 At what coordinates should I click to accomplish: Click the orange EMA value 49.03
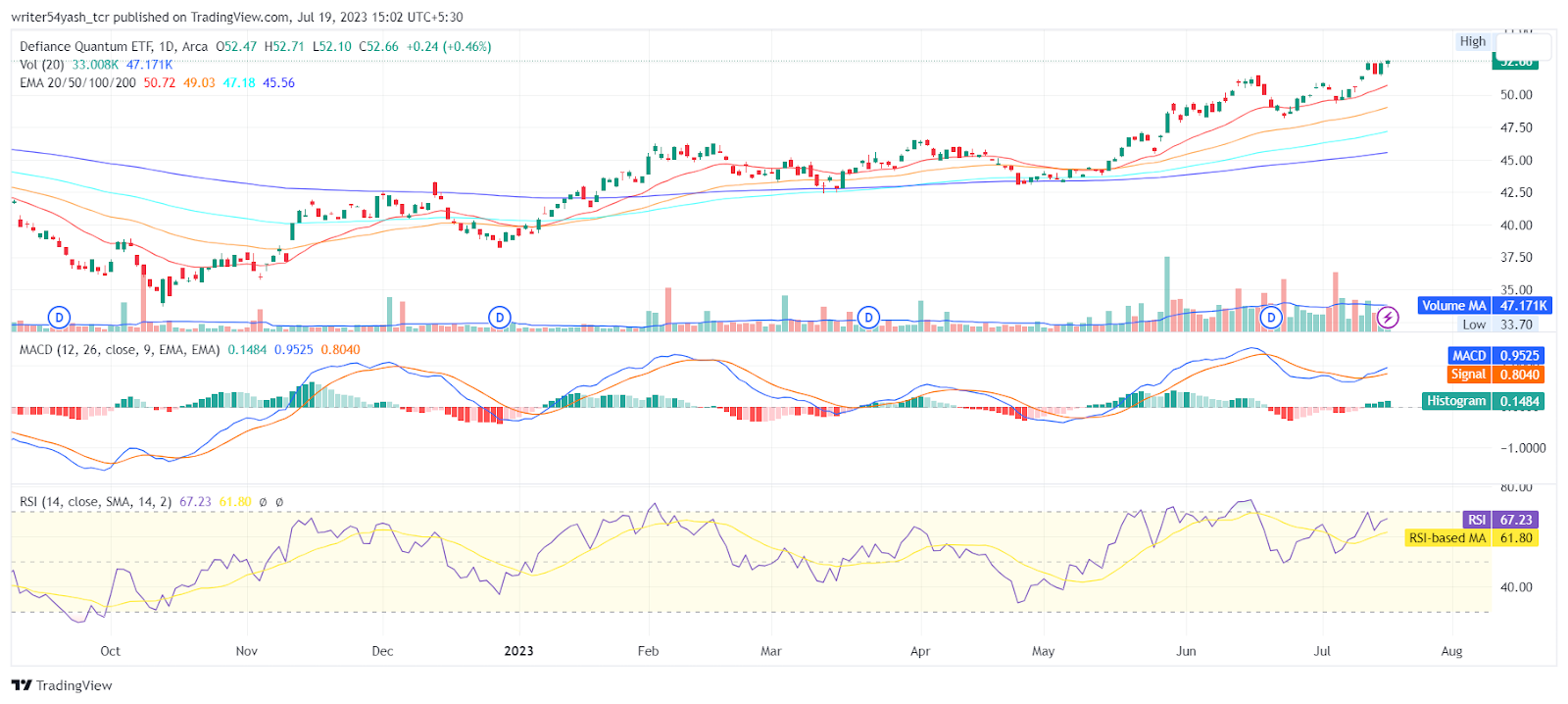(x=199, y=83)
